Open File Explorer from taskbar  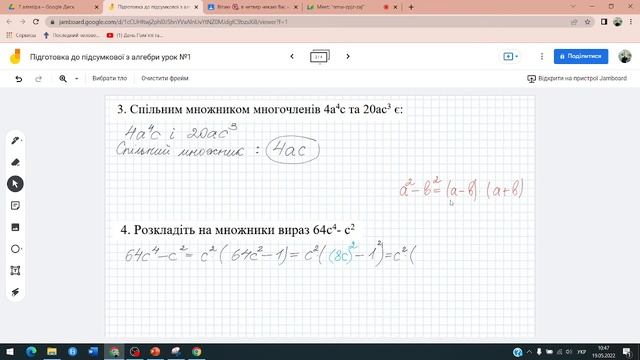click(x=52, y=351)
